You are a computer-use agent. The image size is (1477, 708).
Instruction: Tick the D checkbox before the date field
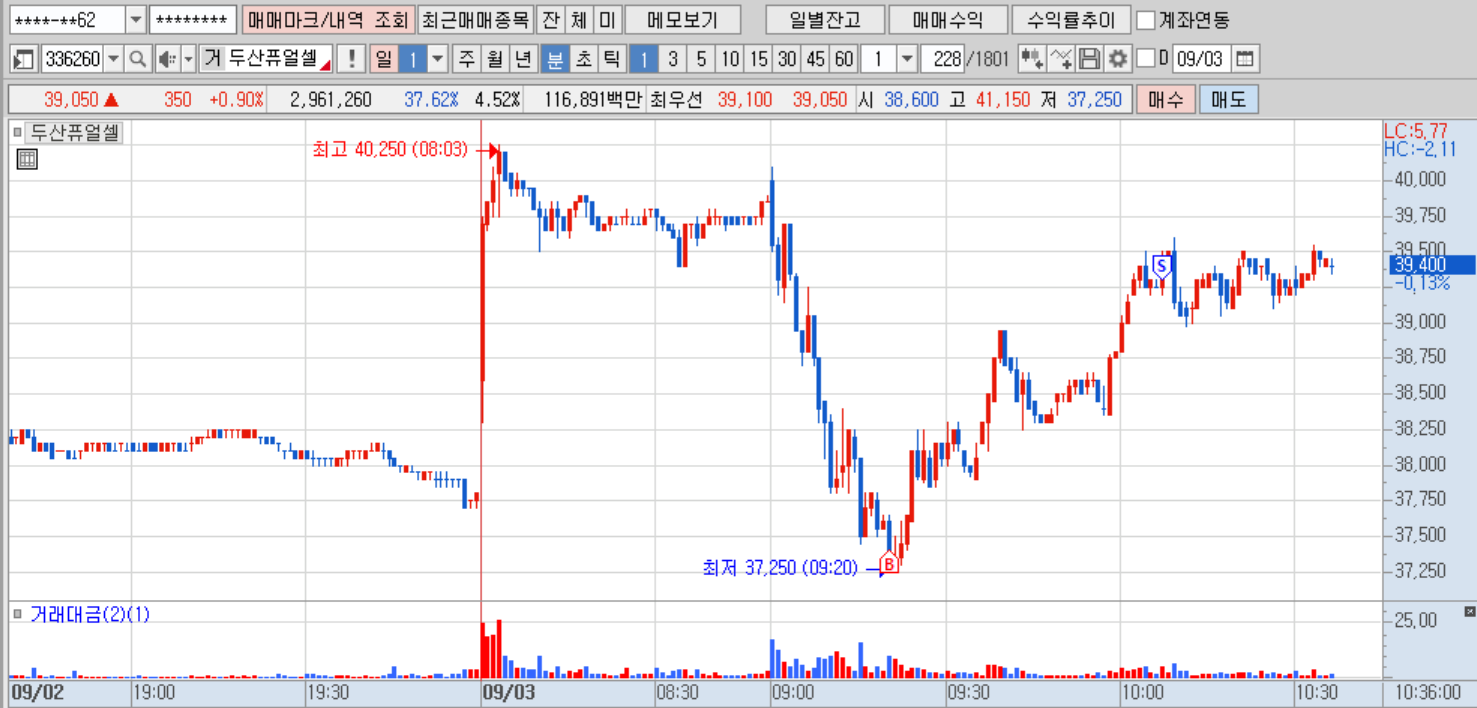click(x=1145, y=58)
